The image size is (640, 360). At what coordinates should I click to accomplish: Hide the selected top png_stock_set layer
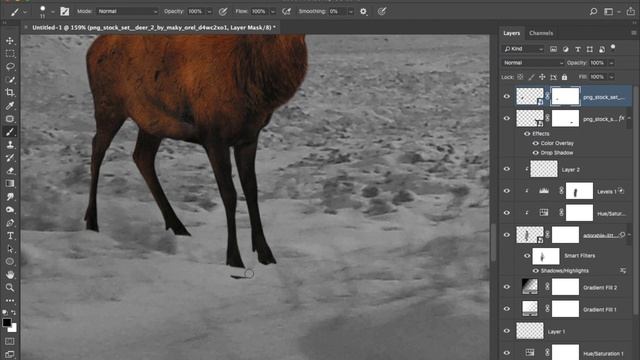tap(507, 97)
